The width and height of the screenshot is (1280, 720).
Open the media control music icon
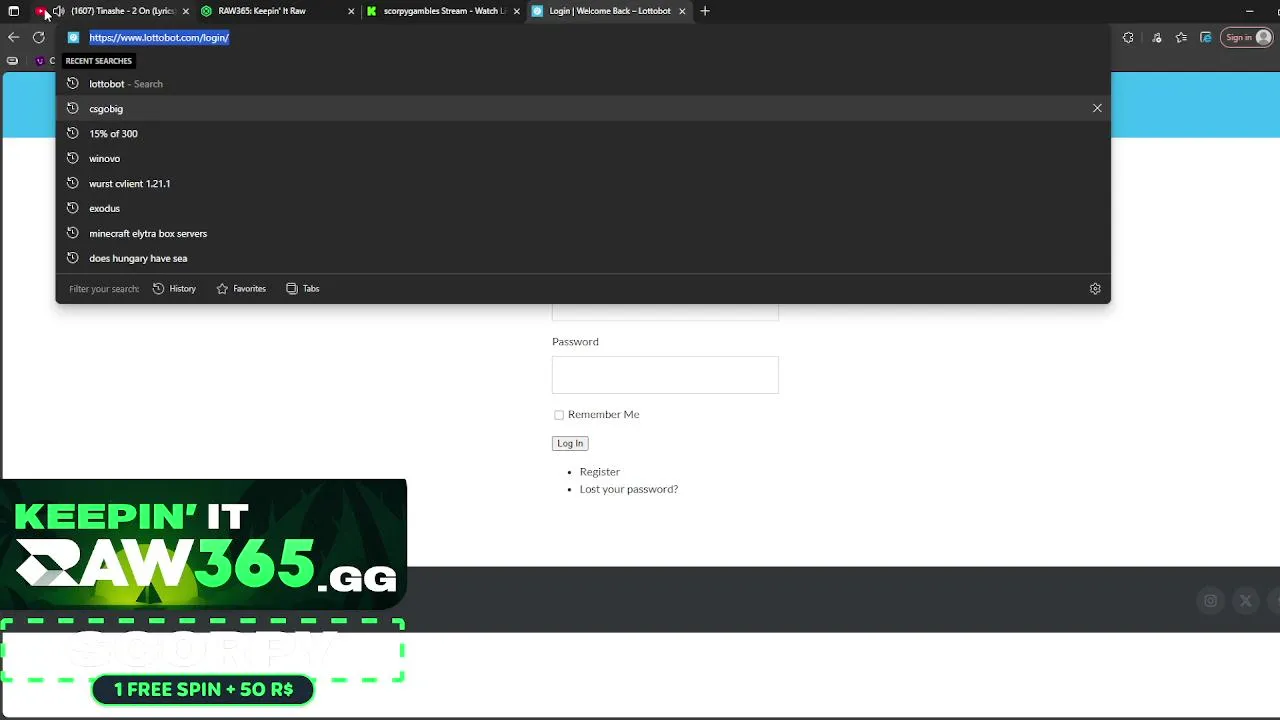point(1157,38)
